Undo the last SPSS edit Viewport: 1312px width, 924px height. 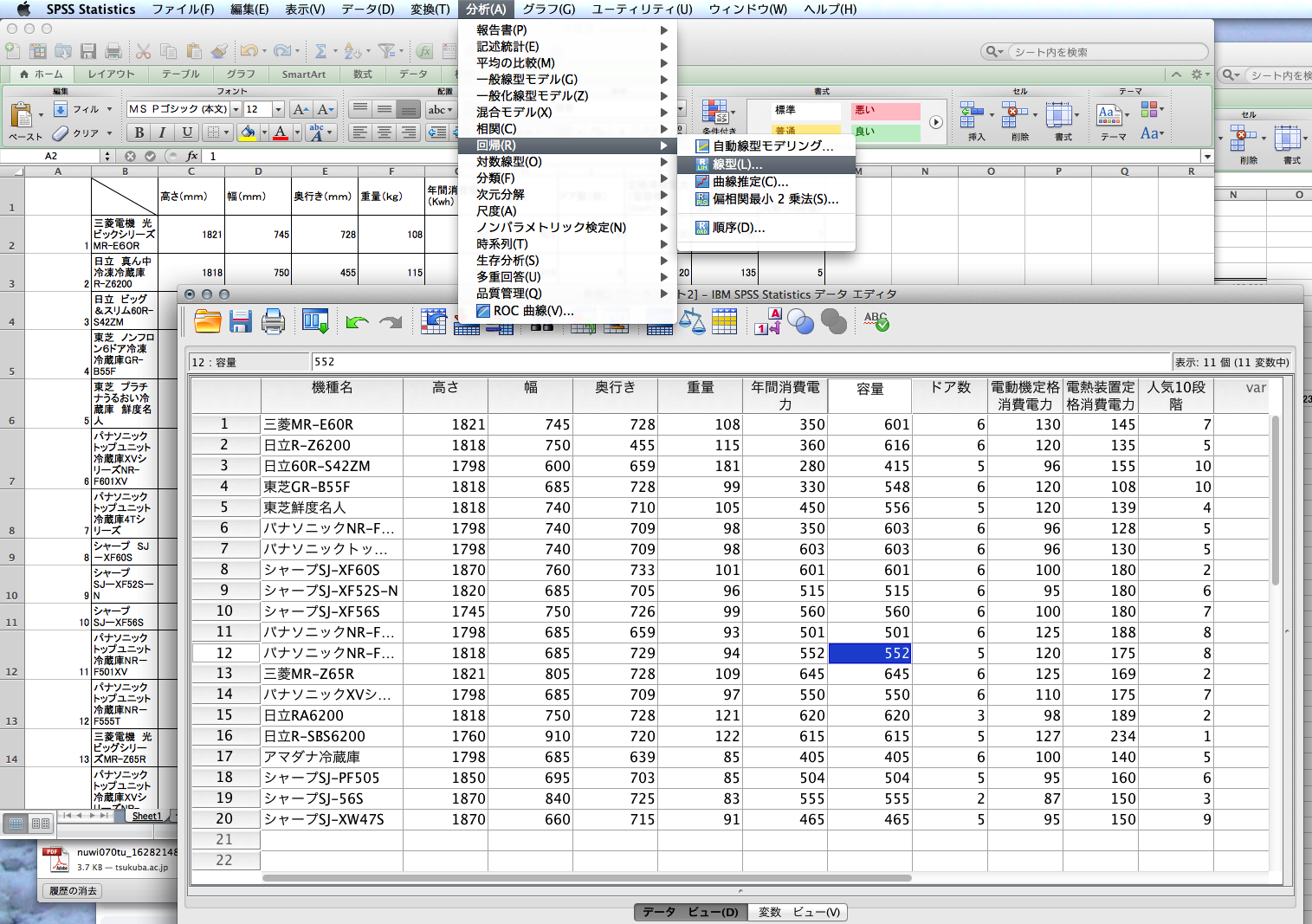pyautogui.click(x=357, y=322)
